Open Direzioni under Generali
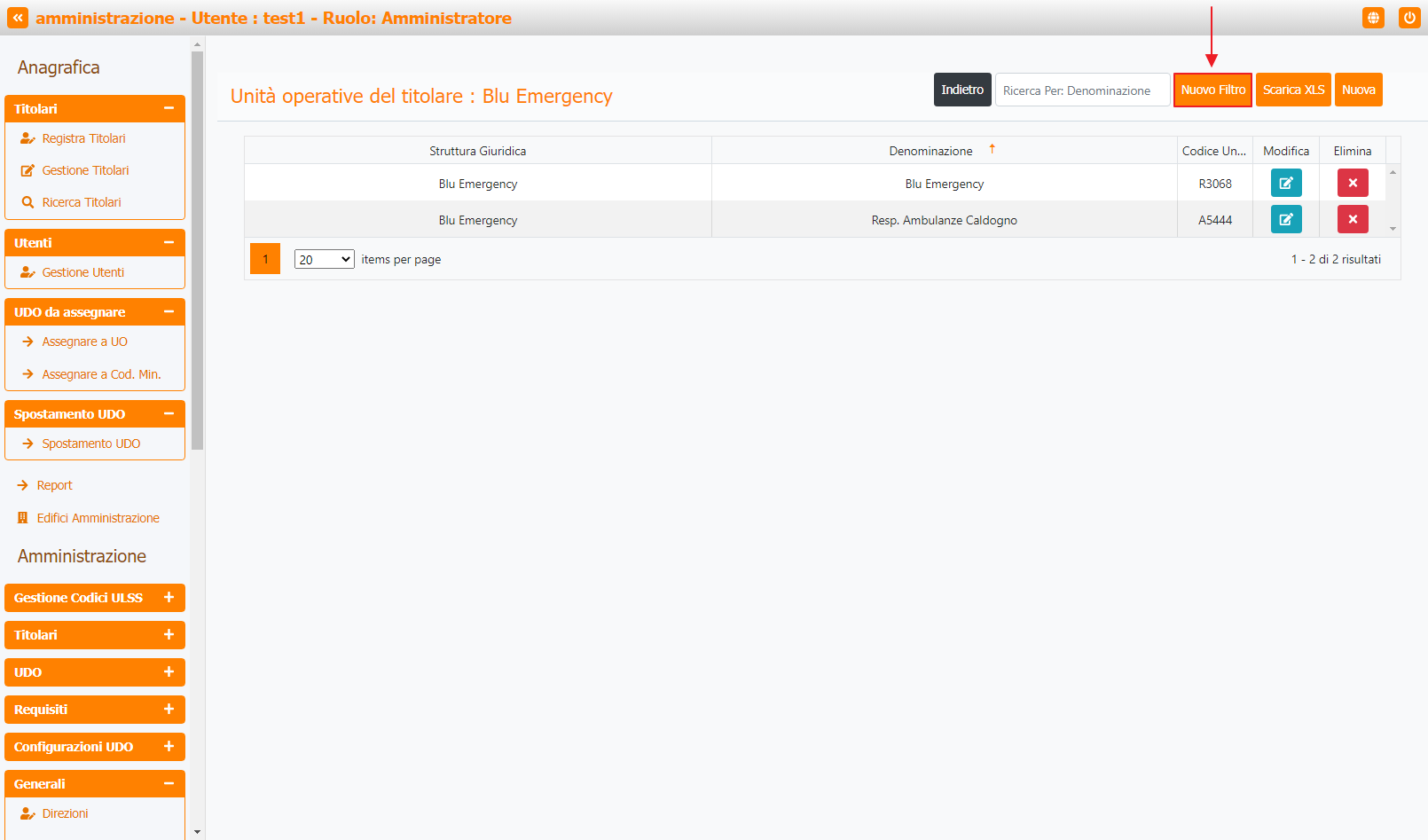The image size is (1428, 840). click(66, 813)
